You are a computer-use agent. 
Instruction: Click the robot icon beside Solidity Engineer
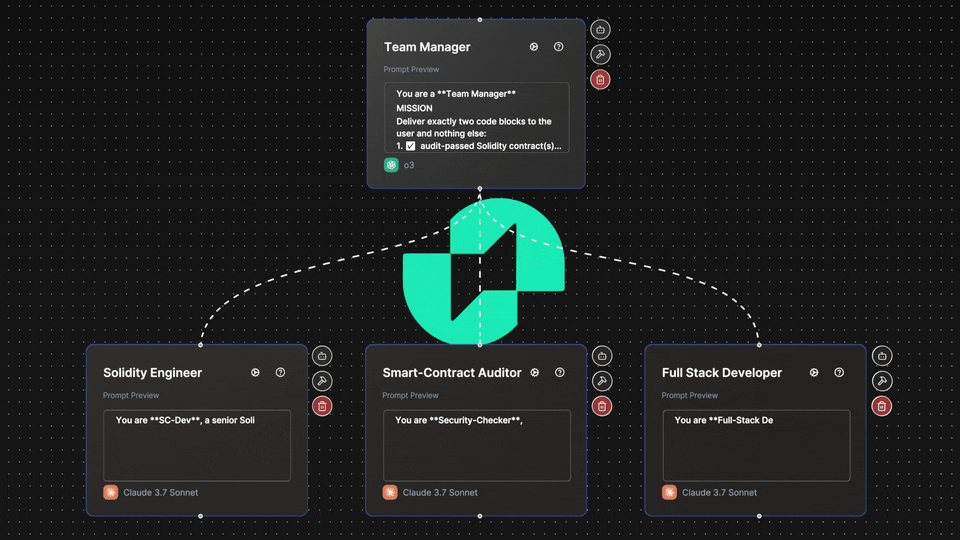coord(322,356)
